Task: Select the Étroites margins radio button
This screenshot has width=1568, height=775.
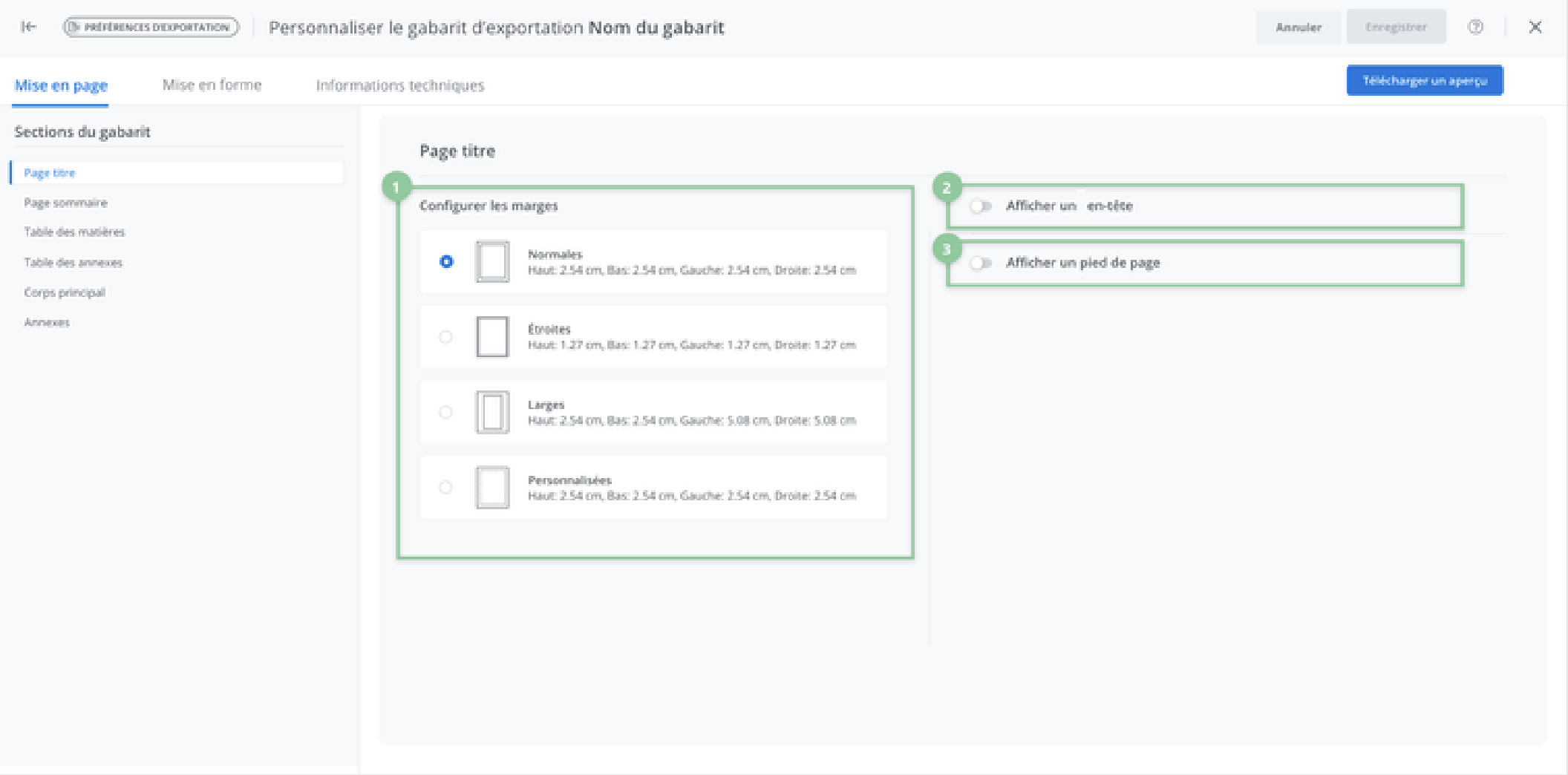Action: click(445, 337)
